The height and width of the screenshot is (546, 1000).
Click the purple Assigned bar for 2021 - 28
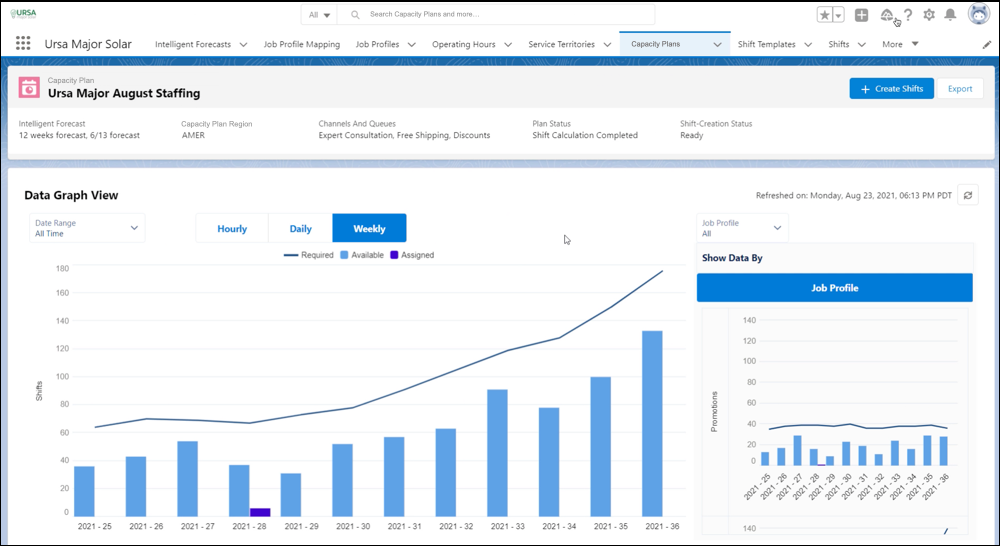click(260, 512)
